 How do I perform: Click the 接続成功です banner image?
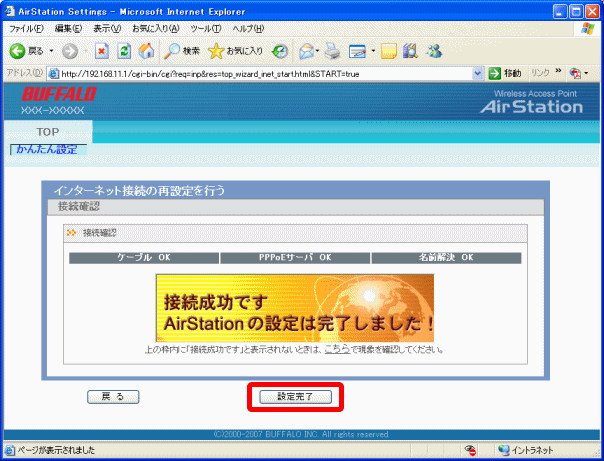pos(295,308)
